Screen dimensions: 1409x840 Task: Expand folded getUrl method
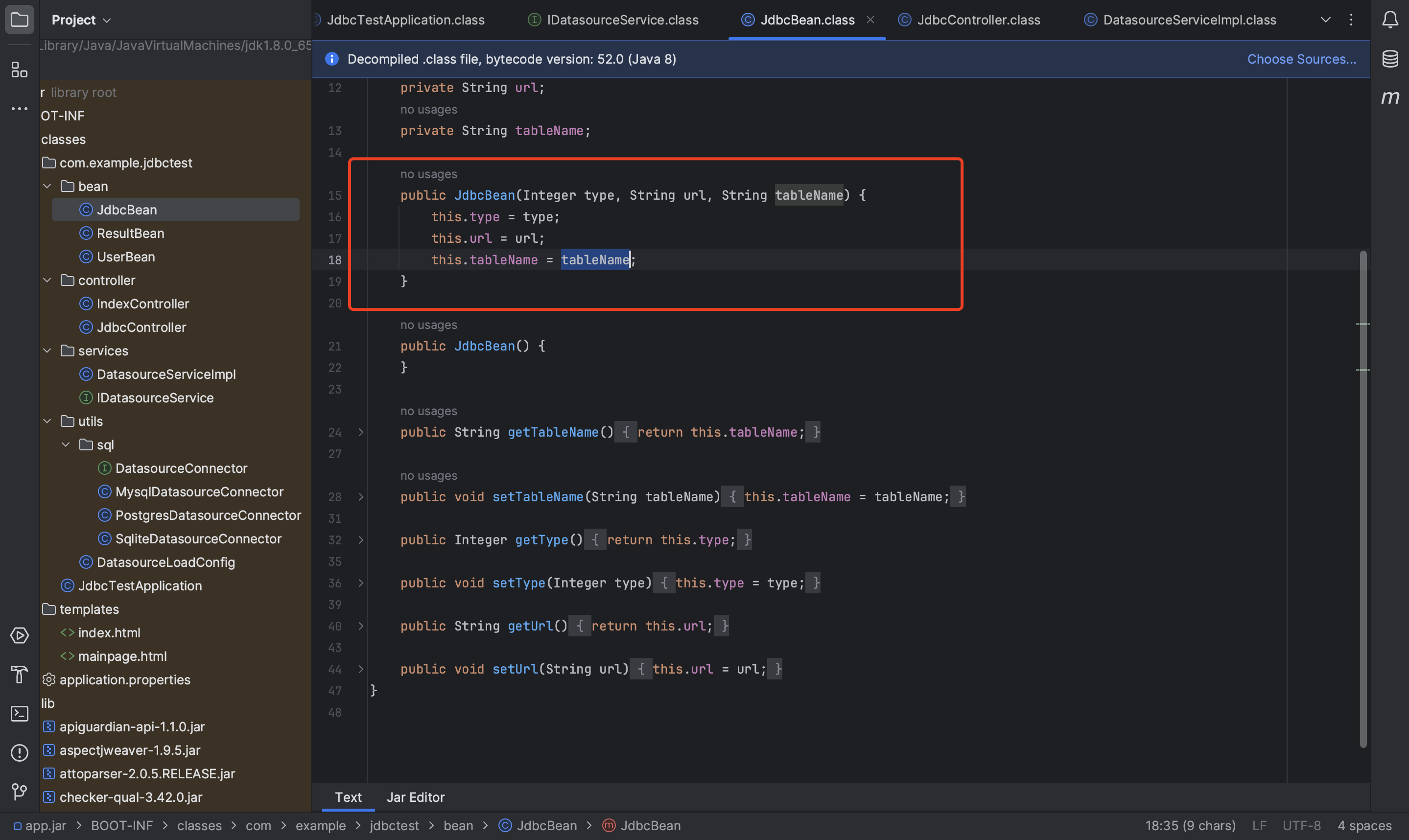point(361,626)
